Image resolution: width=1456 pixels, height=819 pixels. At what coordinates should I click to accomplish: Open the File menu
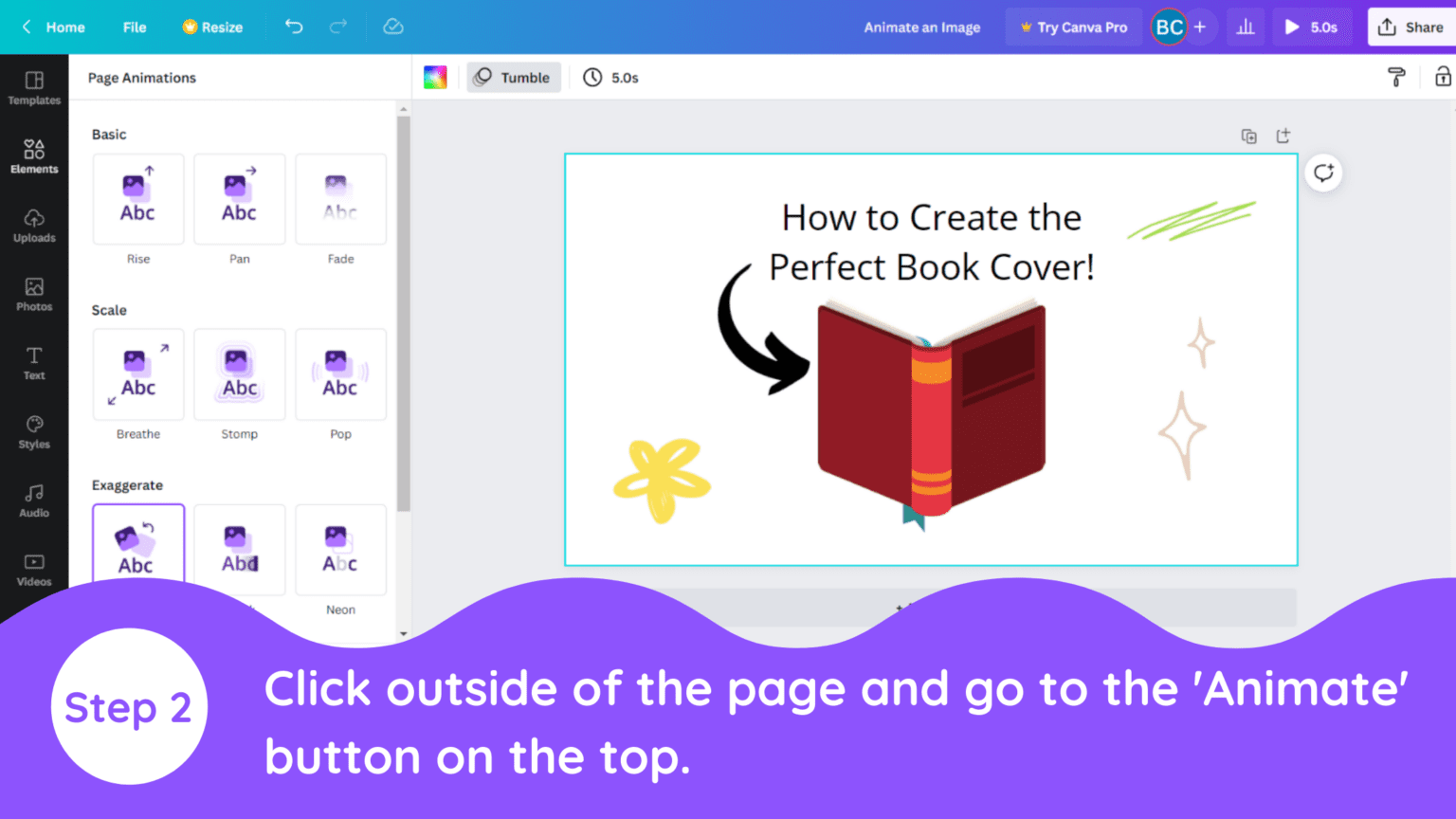[134, 27]
